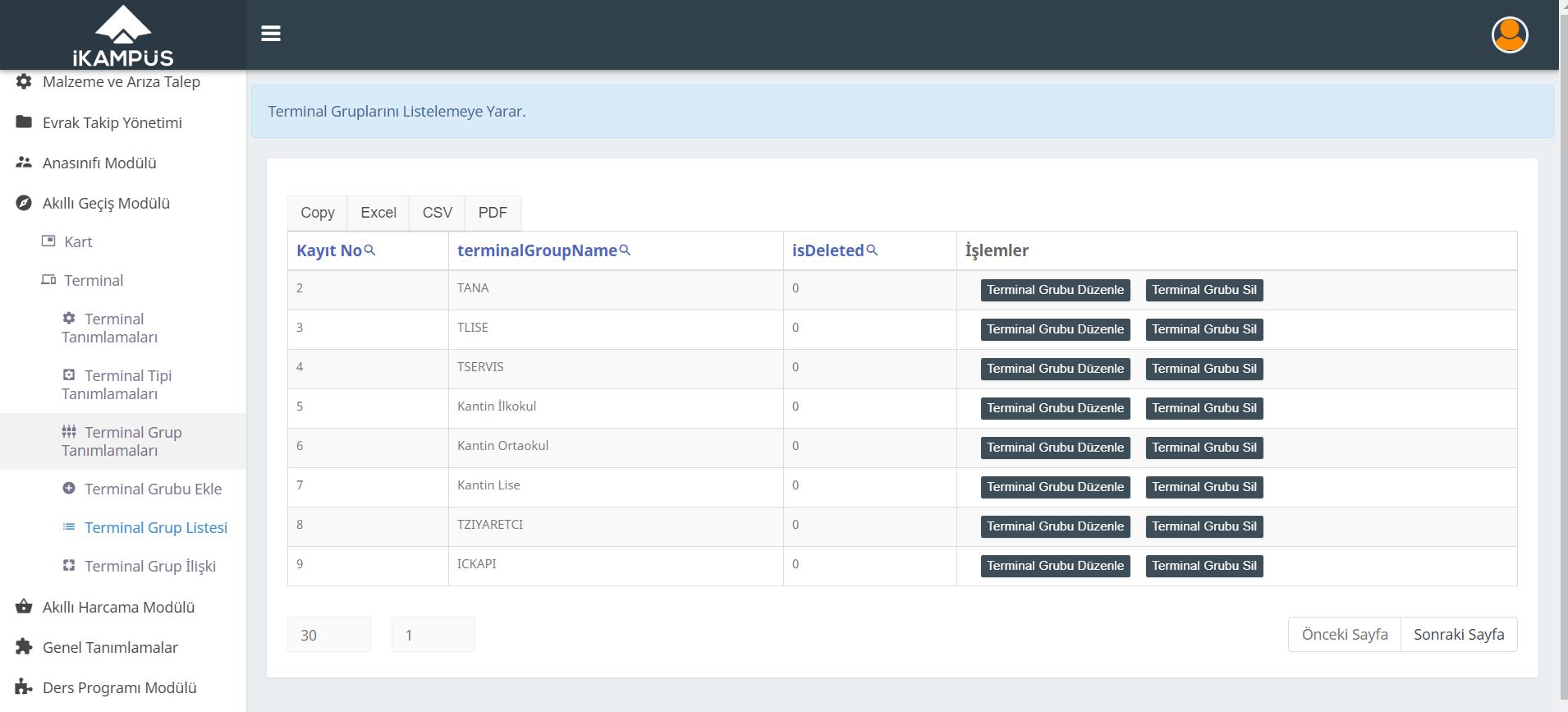This screenshot has height=712, width=1568.
Task: Open the user profile avatar
Action: coord(1510,34)
